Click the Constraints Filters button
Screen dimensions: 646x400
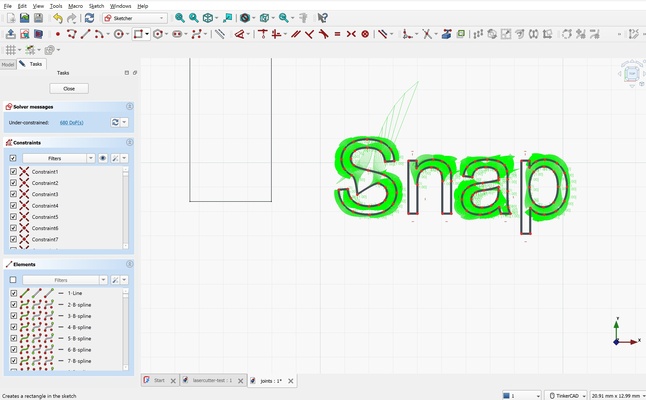coord(54,158)
